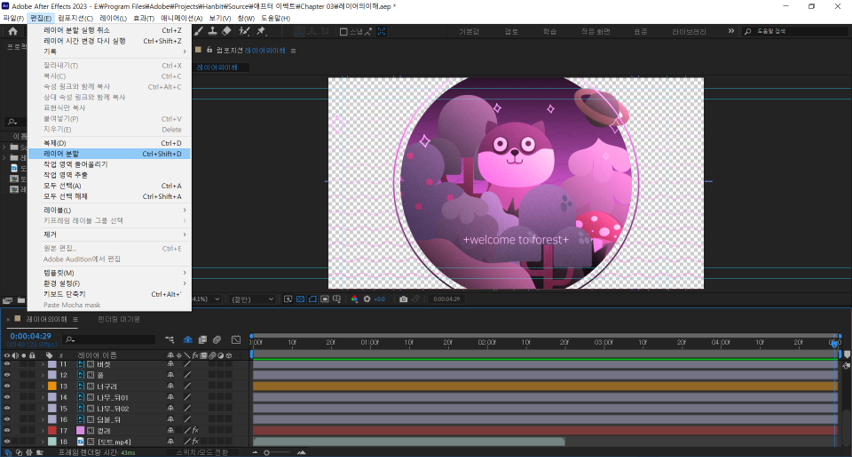Screen dimensions: 852x457
Task: Hide layer 13 너구리 eye toggle
Action: 7,386
